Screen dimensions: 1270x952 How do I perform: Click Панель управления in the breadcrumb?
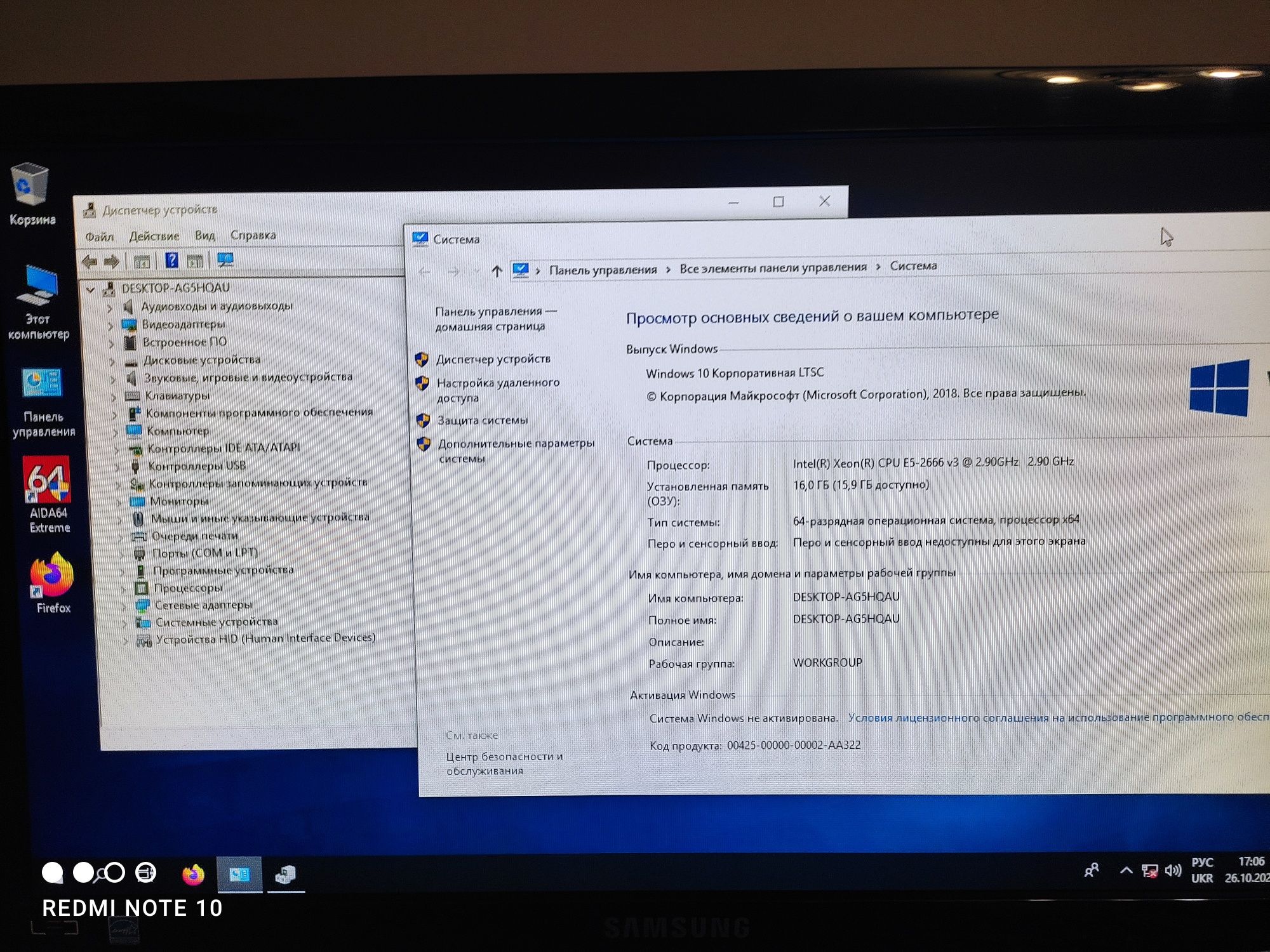603,270
